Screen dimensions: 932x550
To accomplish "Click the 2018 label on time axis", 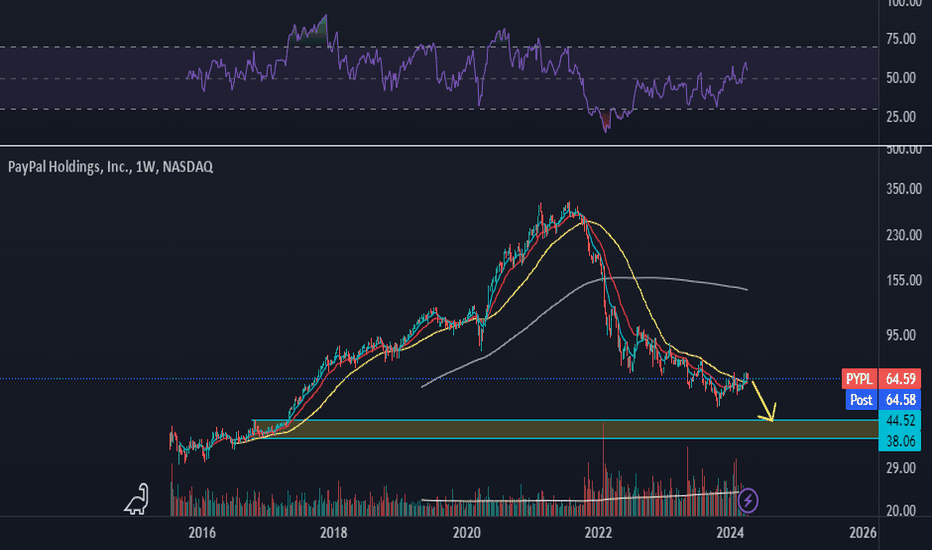I will click(x=333, y=532).
